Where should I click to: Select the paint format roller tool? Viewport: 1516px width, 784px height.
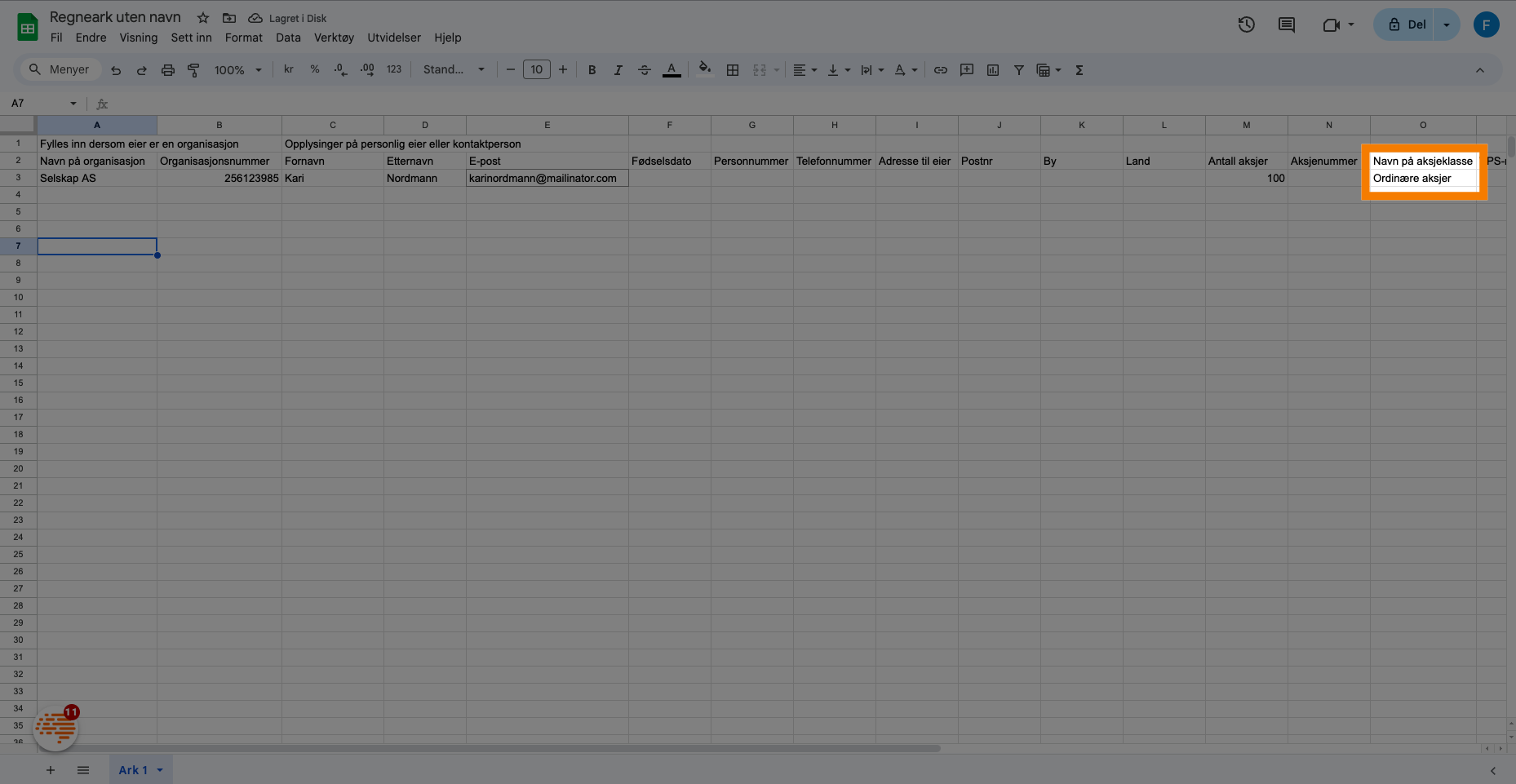(193, 70)
